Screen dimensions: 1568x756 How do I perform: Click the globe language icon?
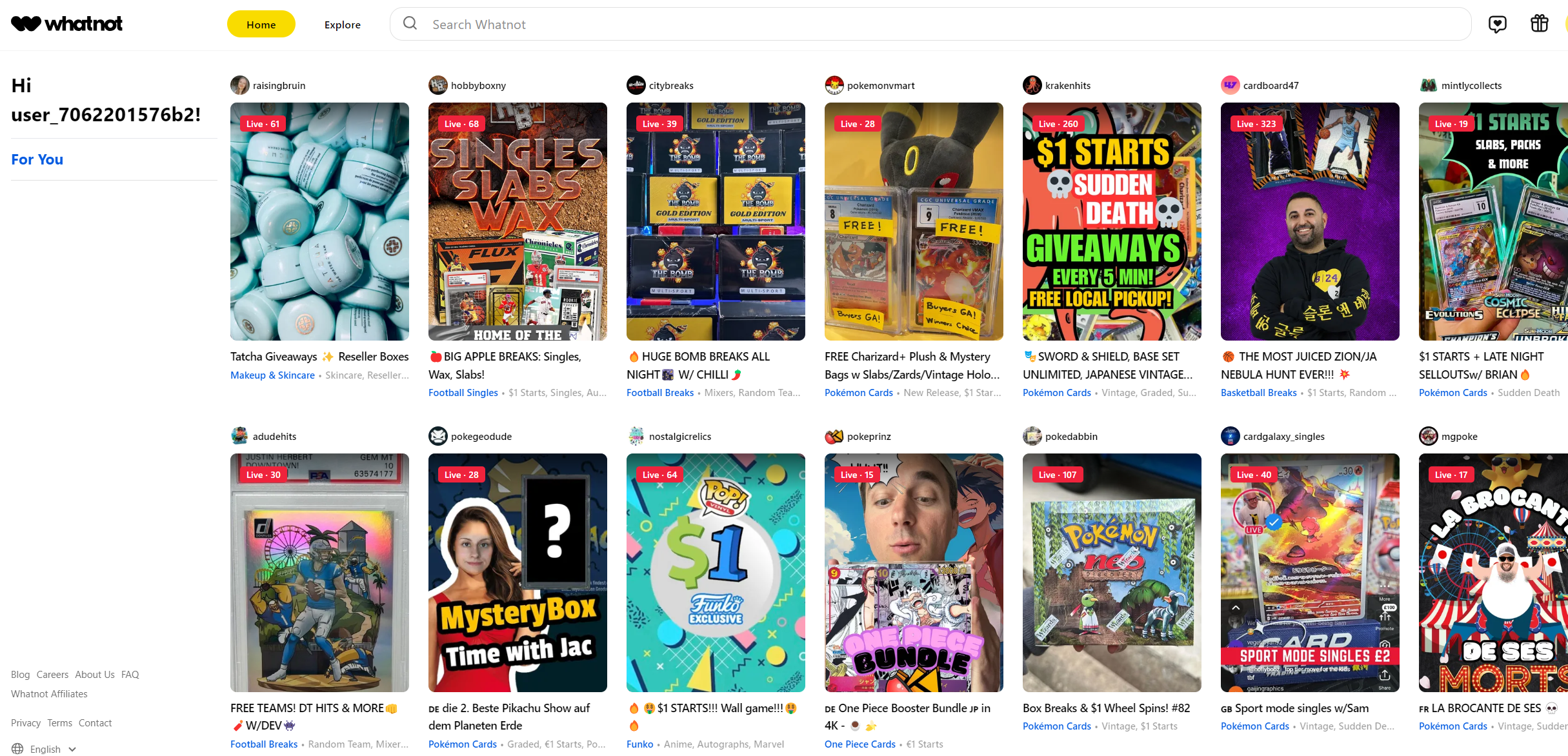pos(17,749)
